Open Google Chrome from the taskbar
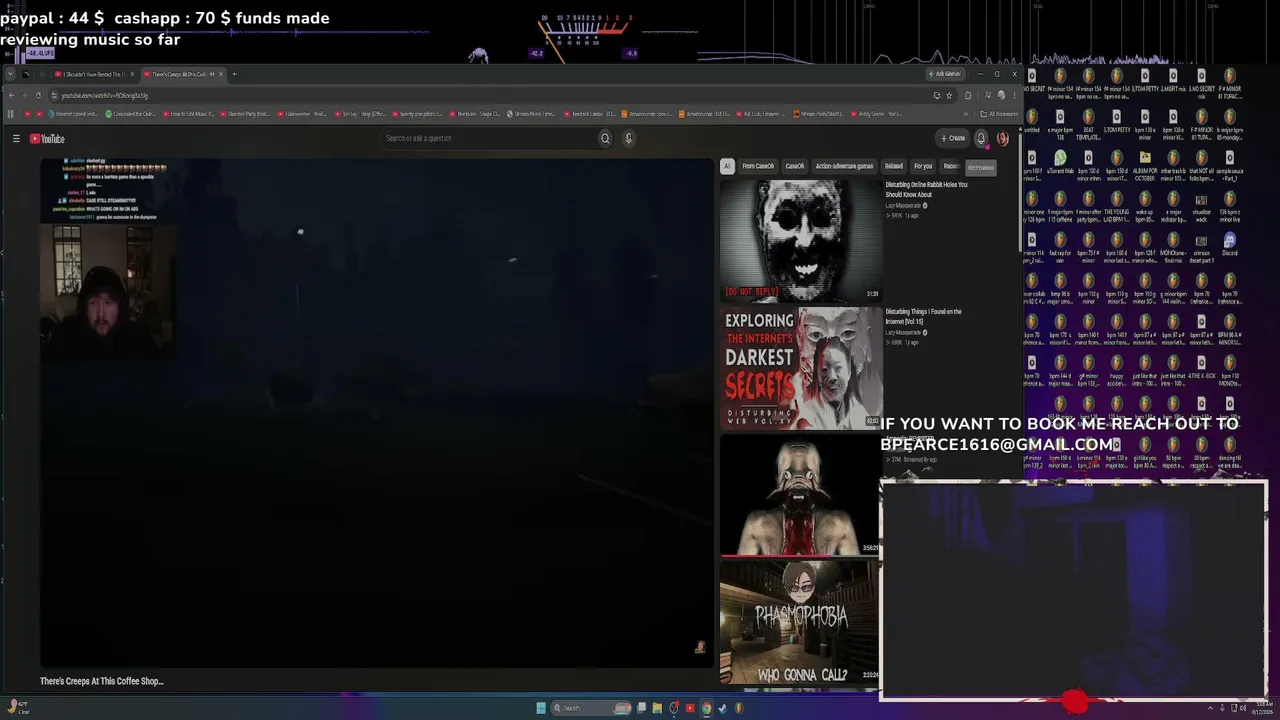The image size is (1280, 720). 706,708
